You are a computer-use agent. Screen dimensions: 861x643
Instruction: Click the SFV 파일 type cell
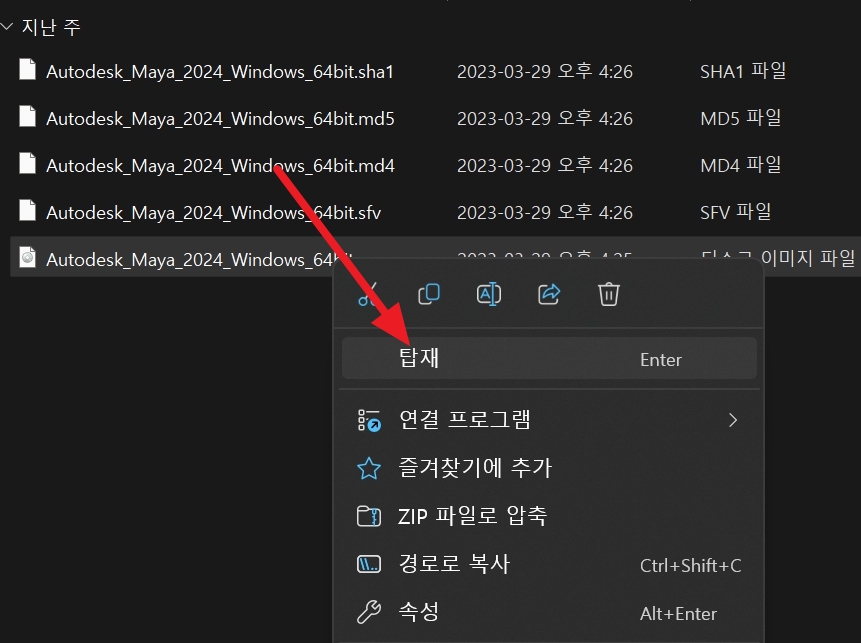[736, 212]
